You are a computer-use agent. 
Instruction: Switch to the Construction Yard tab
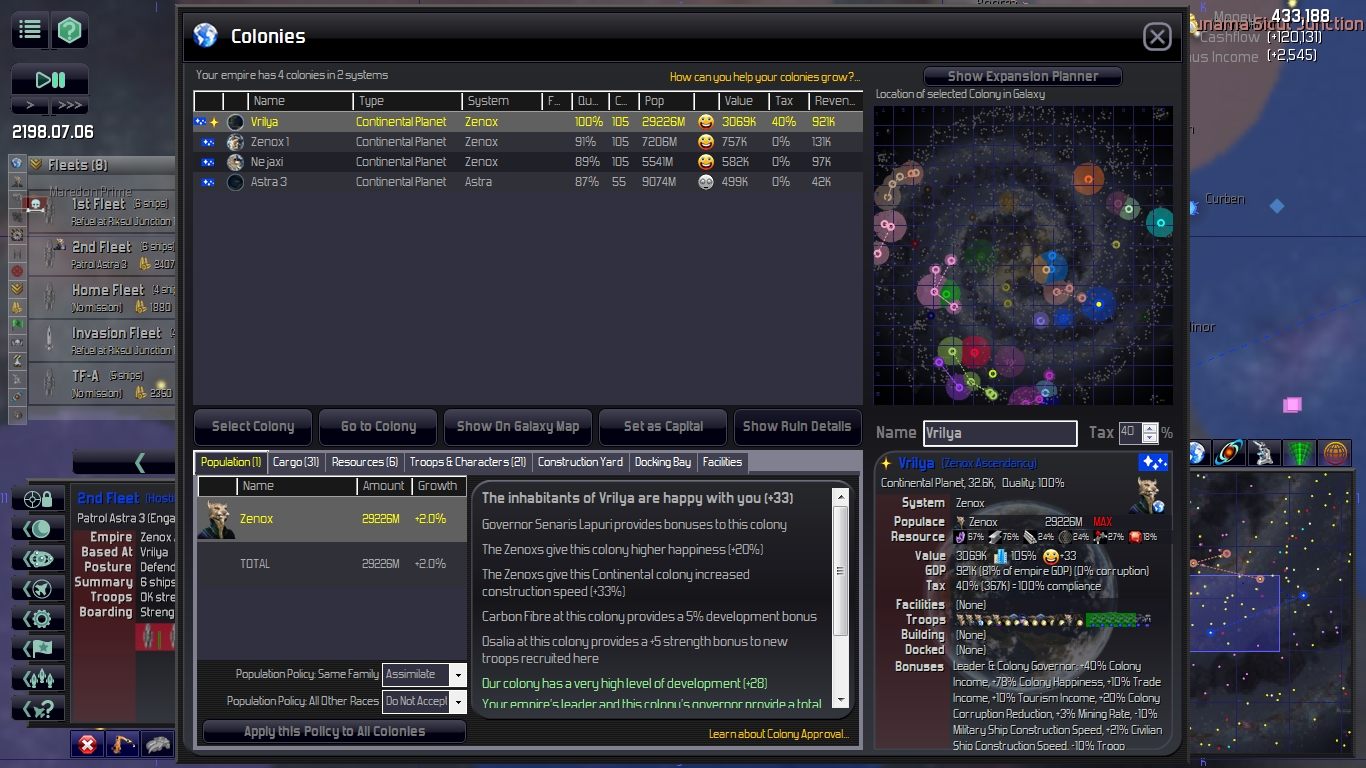[x=580, y=462]
